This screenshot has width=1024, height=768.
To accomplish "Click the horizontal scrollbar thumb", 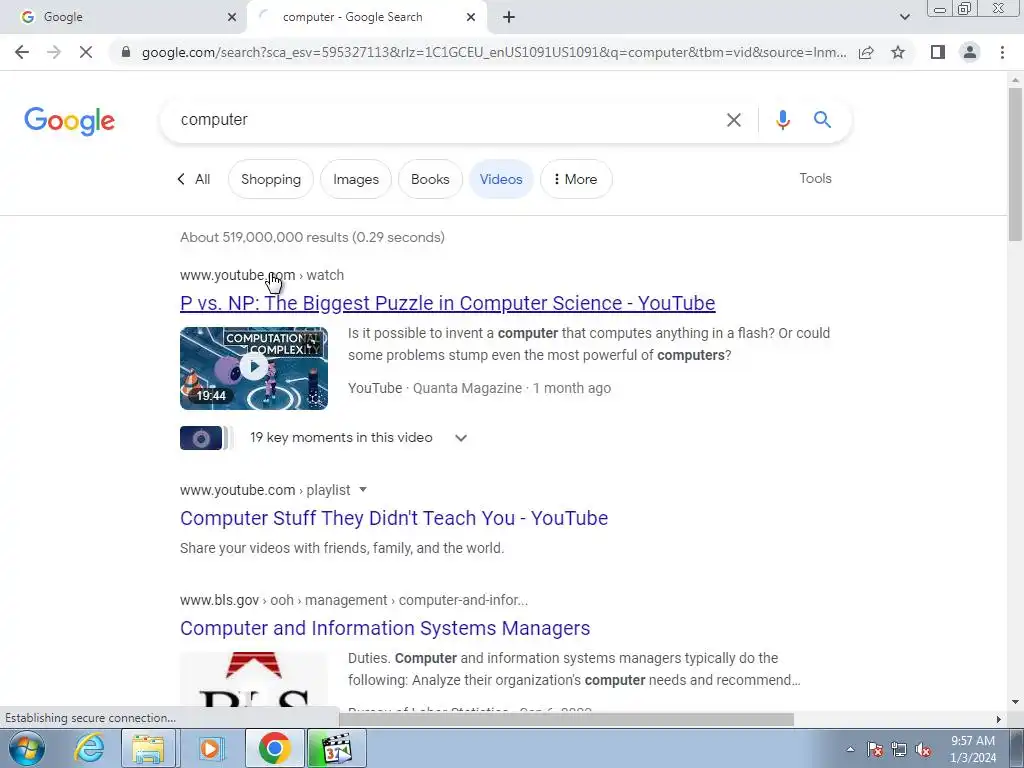I will click(566, 719).
